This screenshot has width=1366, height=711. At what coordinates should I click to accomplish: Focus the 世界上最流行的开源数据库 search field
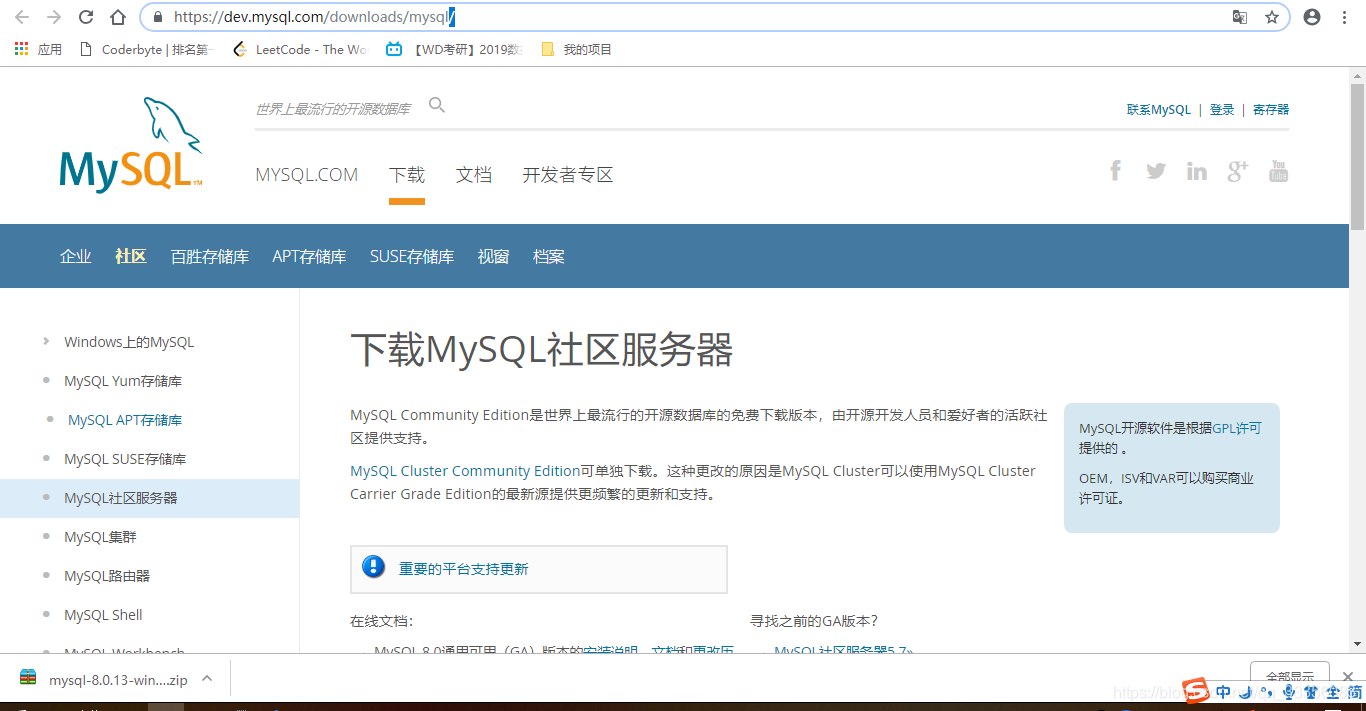click(334, 109)
